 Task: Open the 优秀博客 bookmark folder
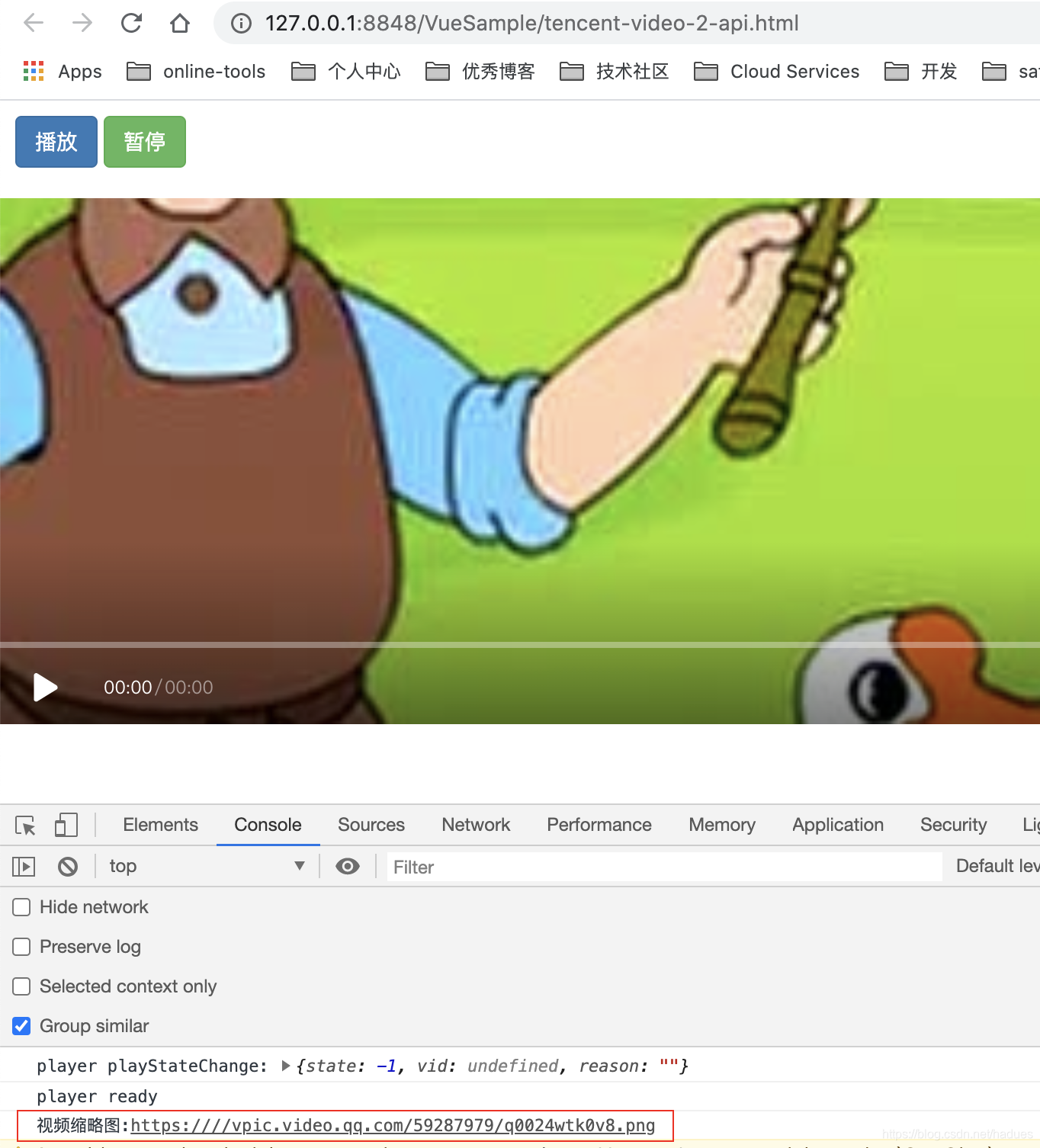coord(480,72)
